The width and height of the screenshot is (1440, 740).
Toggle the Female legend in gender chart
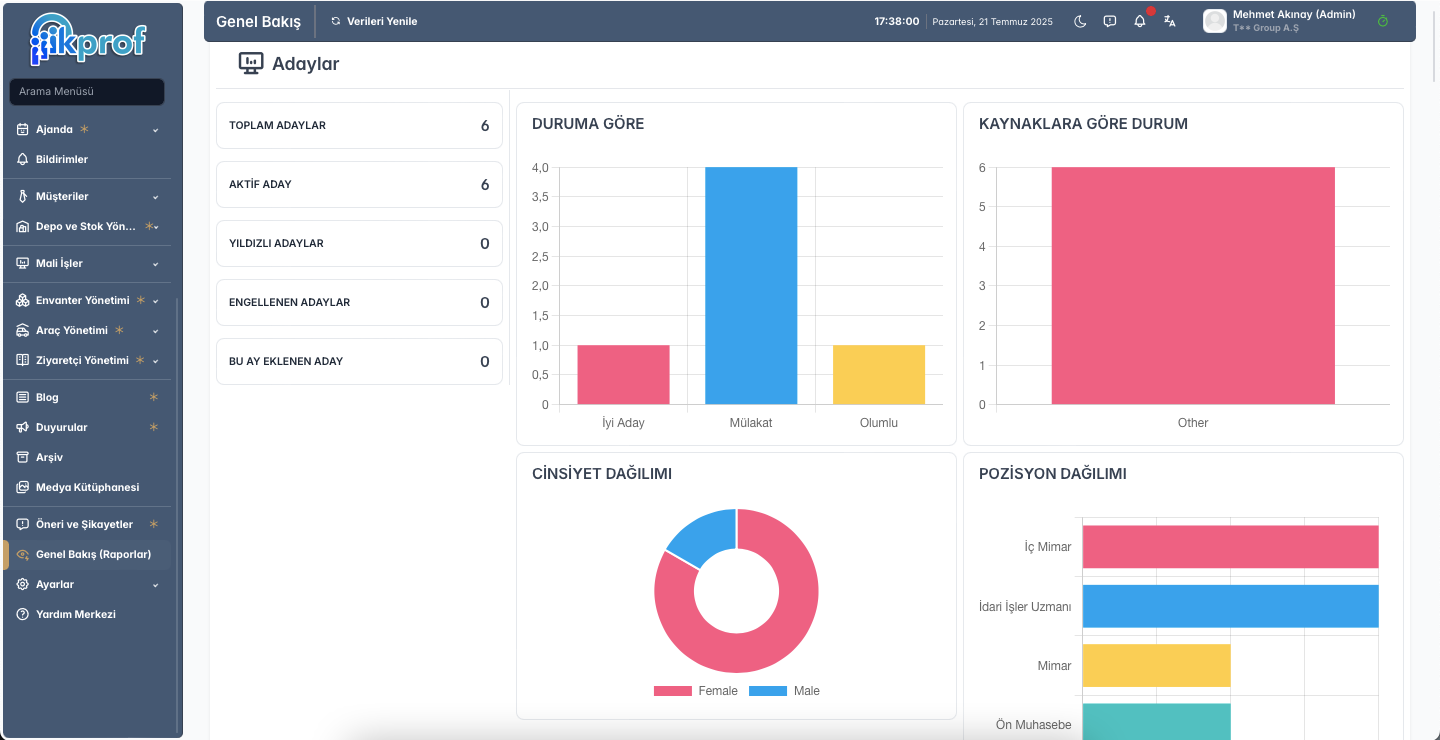(696, 691)
